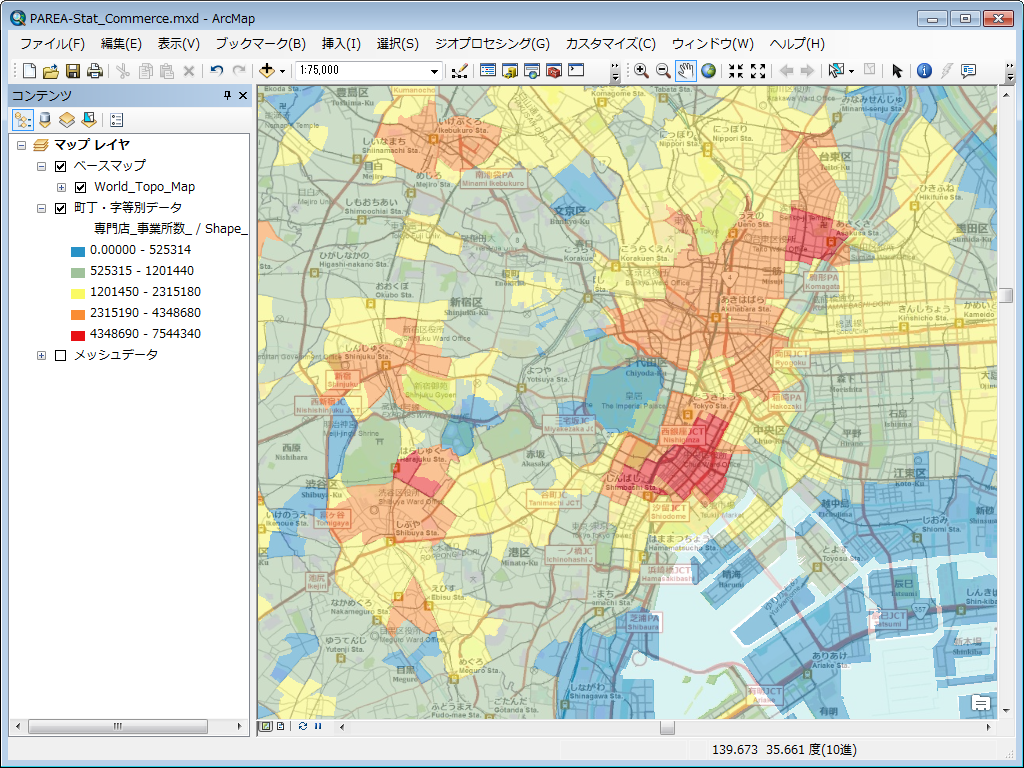Switch to Data View button
The width and height of the screenshot is (1024, 768).
pos(266,726)
